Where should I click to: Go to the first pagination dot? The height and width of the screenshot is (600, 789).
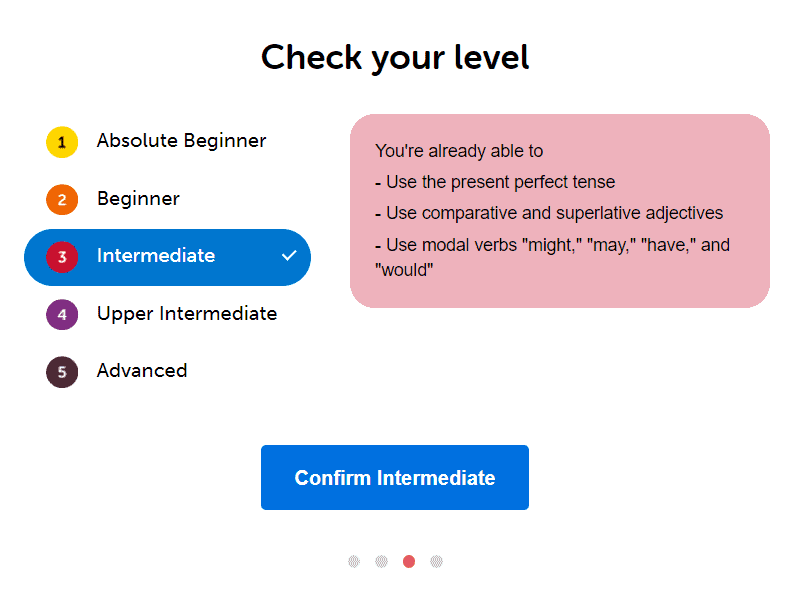[x=354, y=561]
